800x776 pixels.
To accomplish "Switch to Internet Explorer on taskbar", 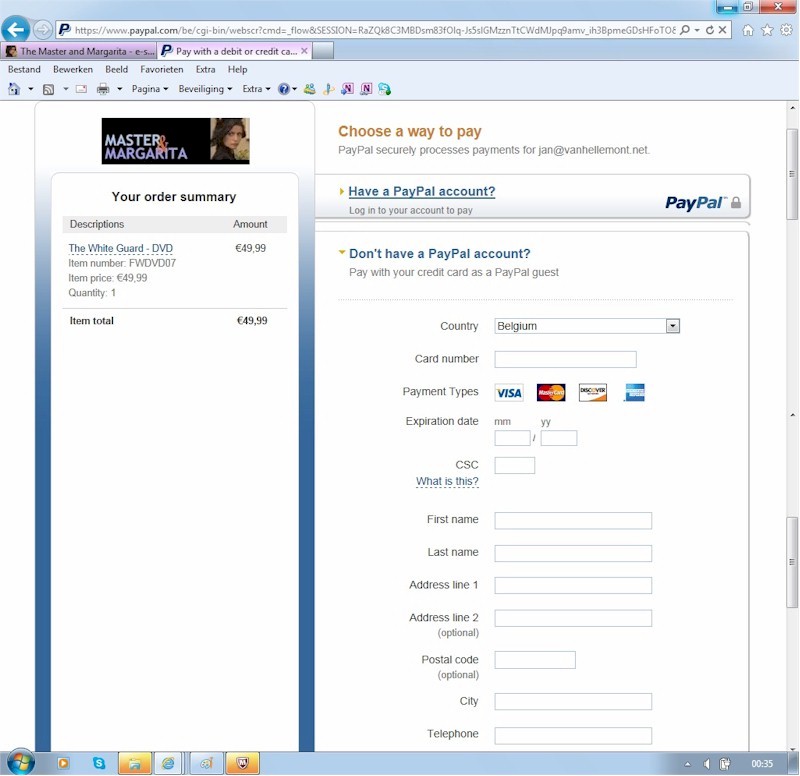I will pos(168,764).
